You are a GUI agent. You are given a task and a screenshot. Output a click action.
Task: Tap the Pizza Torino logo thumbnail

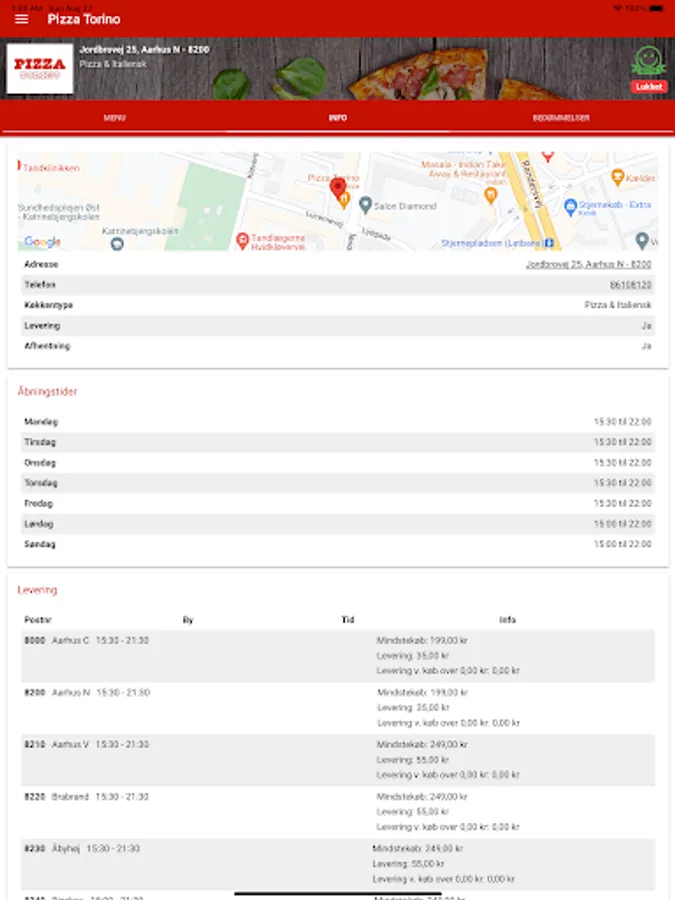click(40, 68)
